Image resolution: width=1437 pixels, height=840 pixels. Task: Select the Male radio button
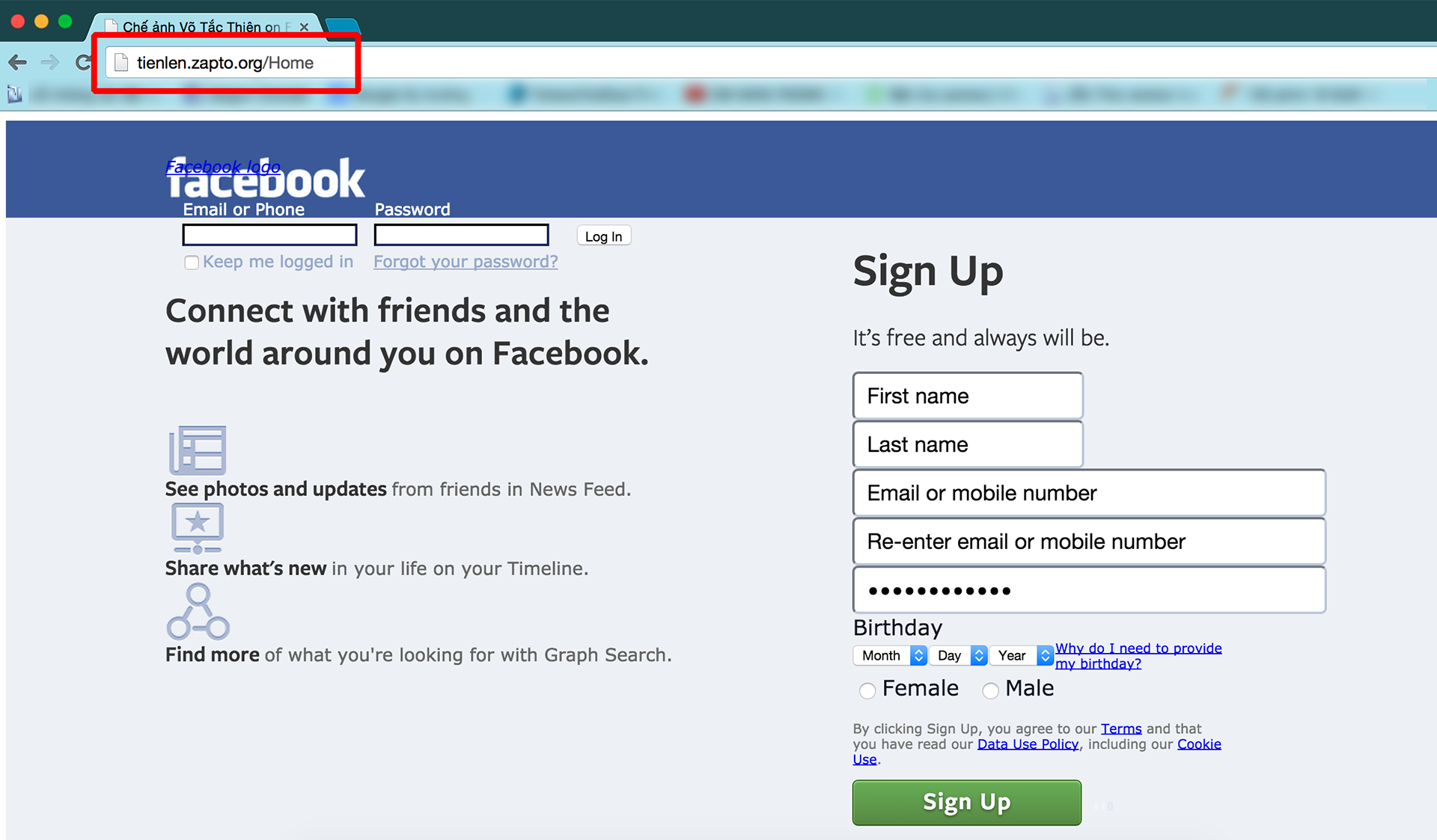(990, 690)
